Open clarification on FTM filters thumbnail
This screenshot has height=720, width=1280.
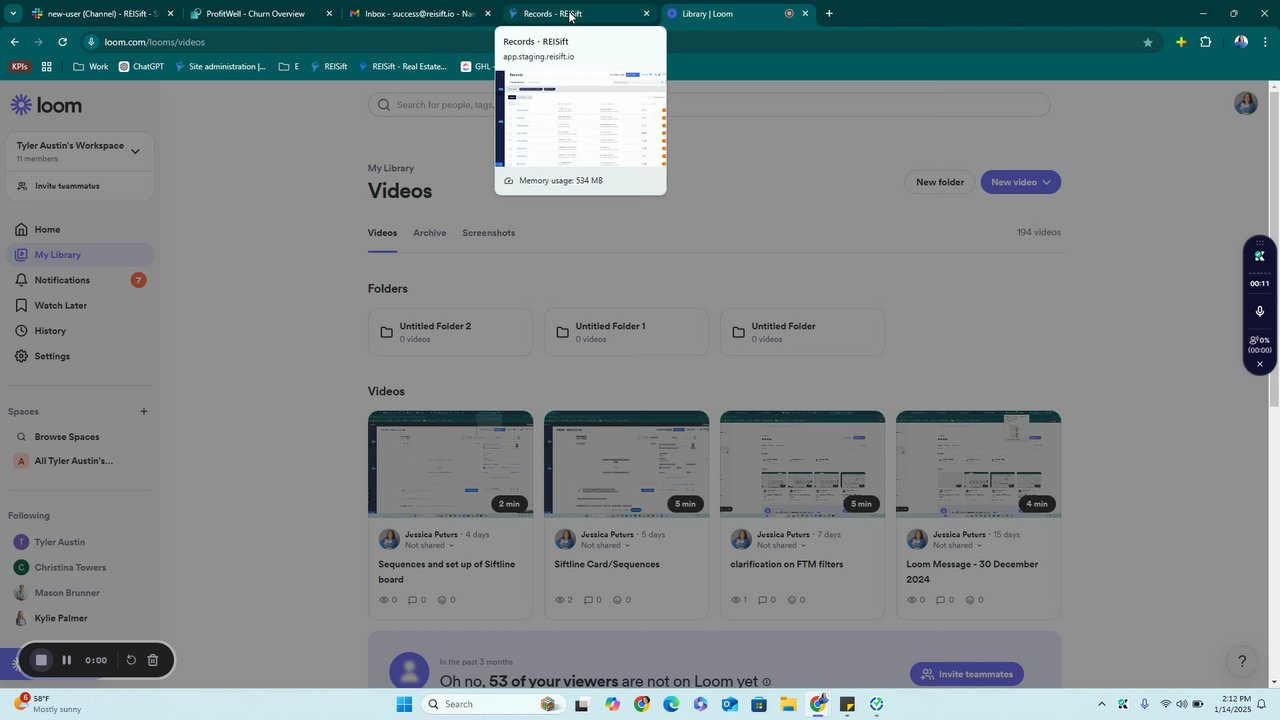[802, 464]
